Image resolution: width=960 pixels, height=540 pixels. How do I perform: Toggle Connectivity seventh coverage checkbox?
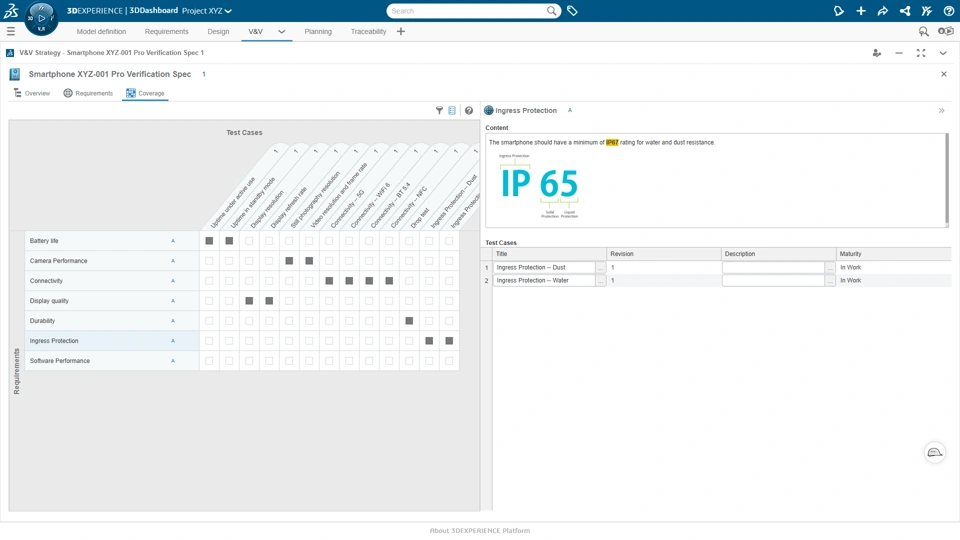point(329,281)
